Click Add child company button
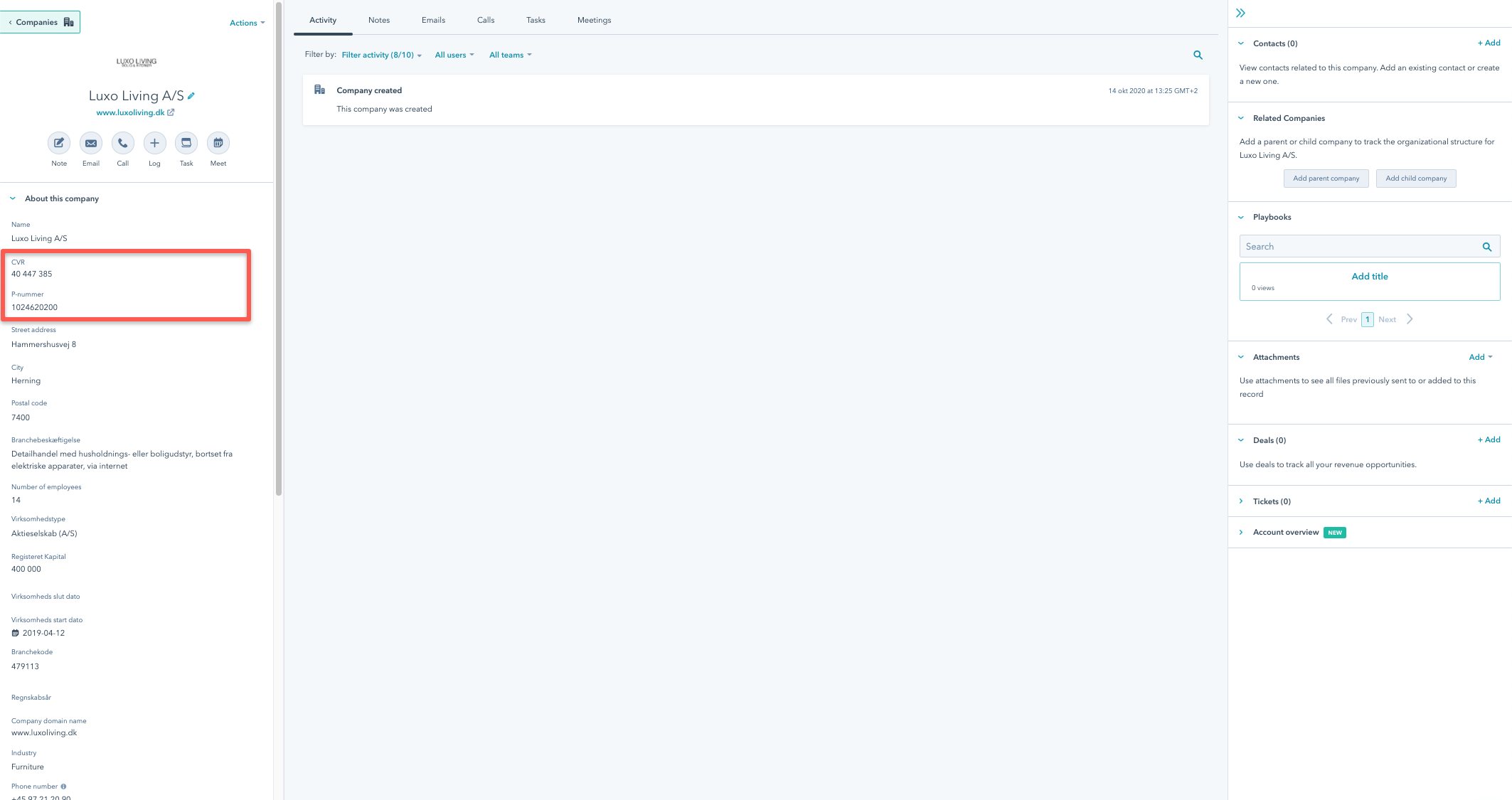 [x=1416, y=178]
